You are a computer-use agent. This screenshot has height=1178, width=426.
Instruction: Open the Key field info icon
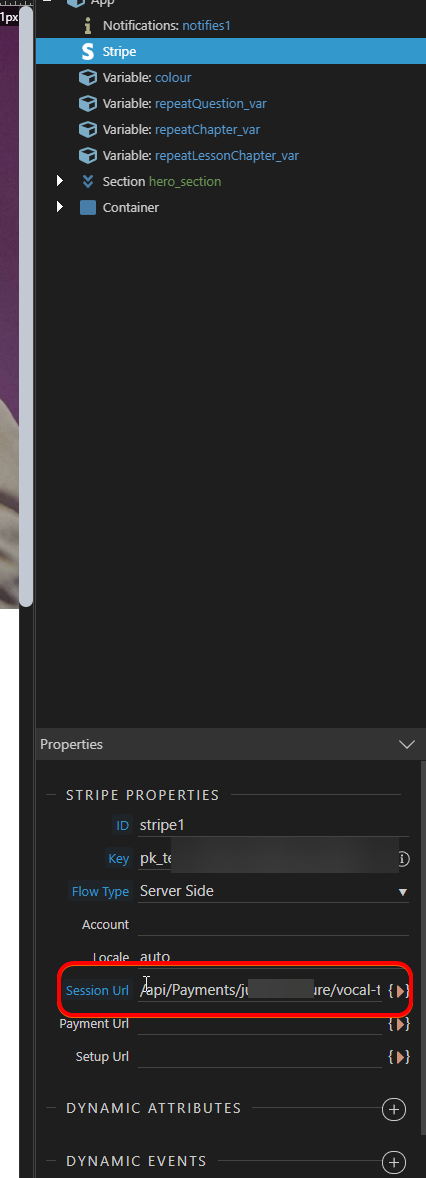click(x=403, y=858)
